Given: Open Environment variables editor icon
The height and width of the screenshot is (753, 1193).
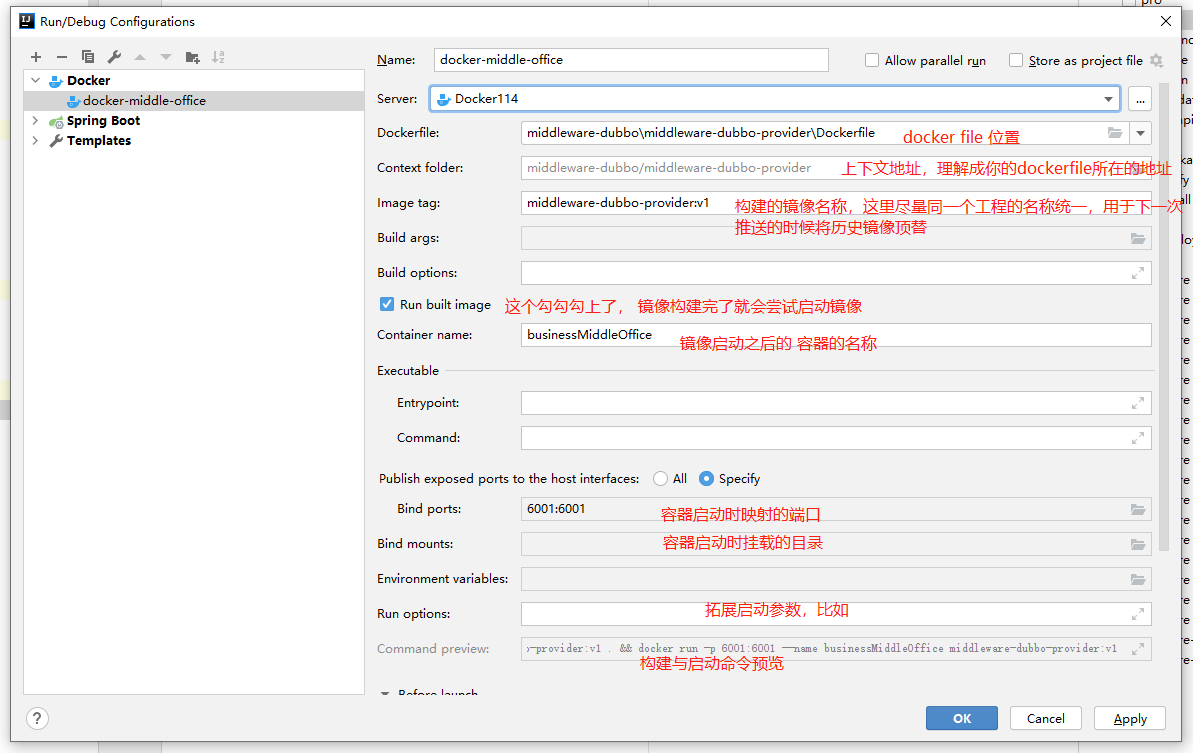Looking at the screenshot, I should click(1137, 580).
